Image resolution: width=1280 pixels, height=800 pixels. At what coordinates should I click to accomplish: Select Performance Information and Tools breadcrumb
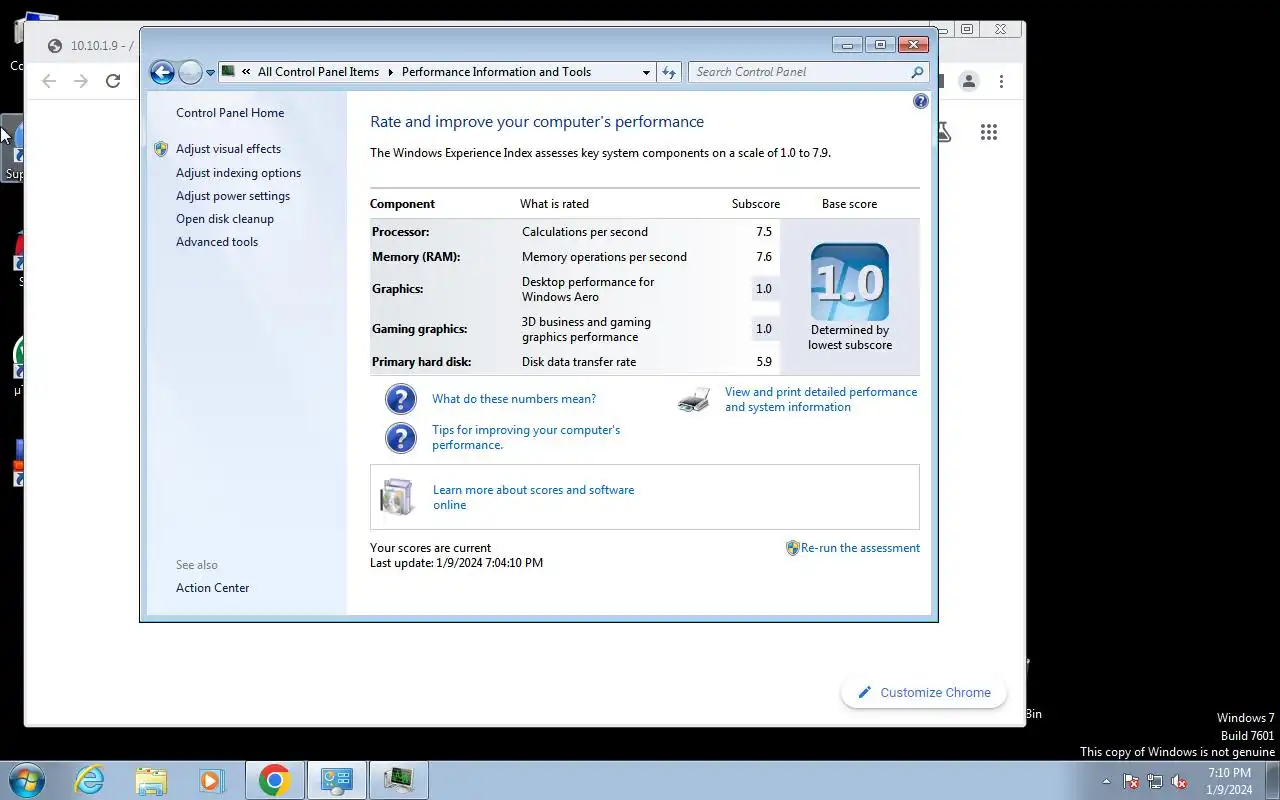pyautogui.click(x=496, y=72)
